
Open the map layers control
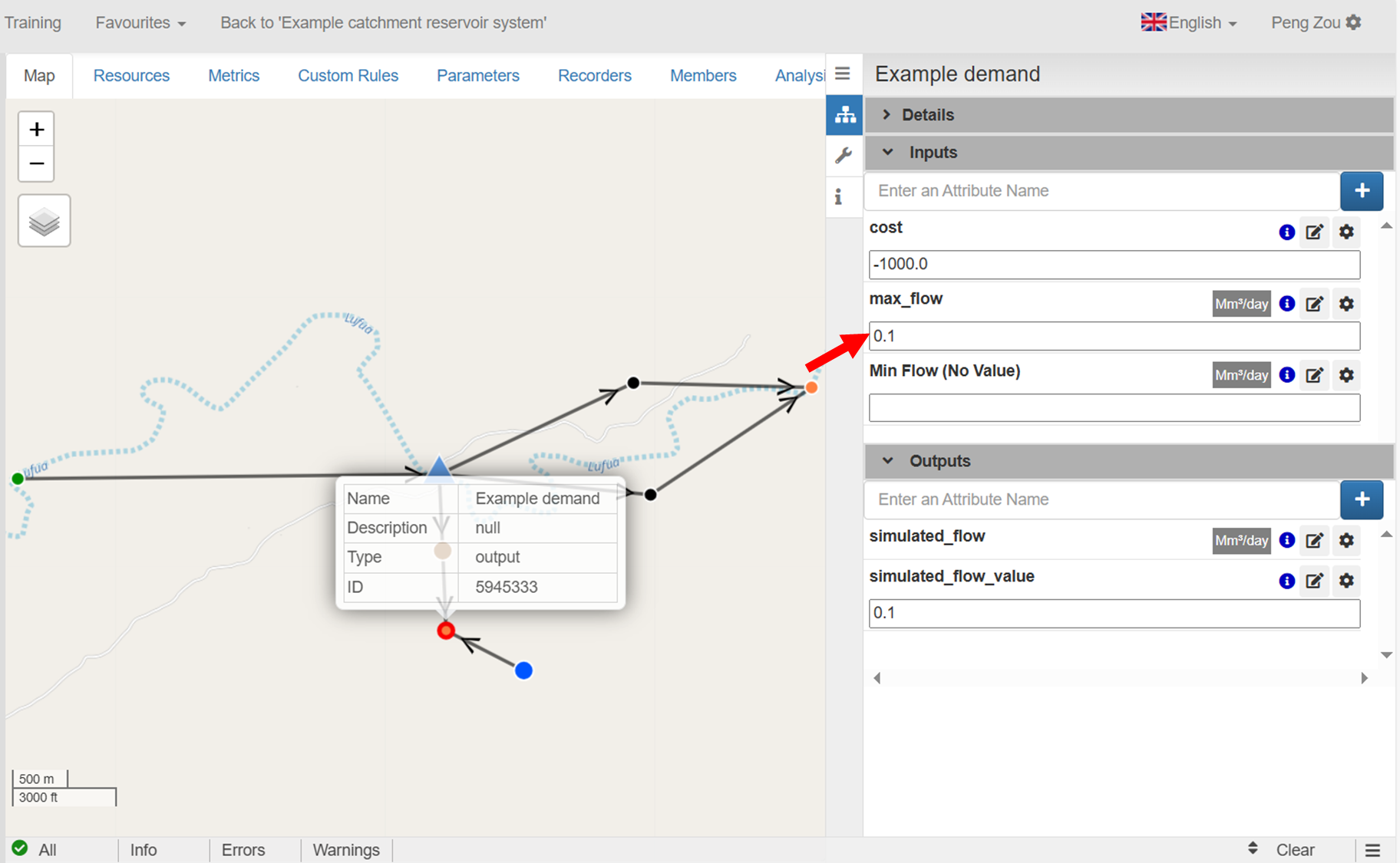[x=45, y=221]
